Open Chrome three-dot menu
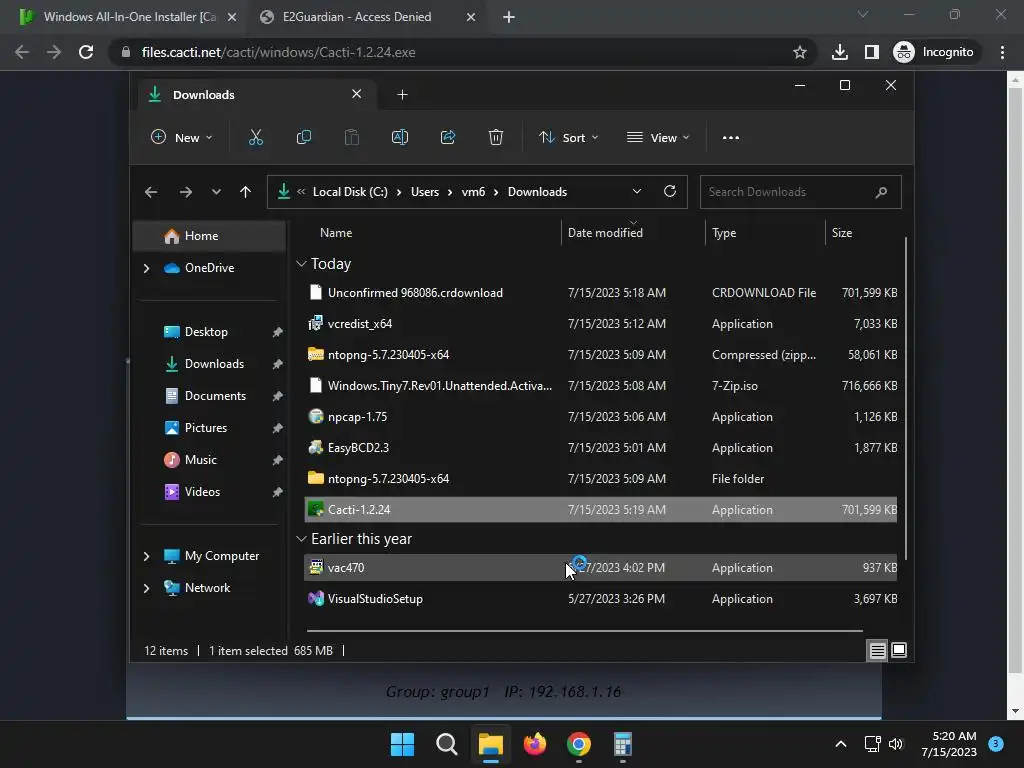The width and height of the screenshot is (1024, 768). point(1002,52)
